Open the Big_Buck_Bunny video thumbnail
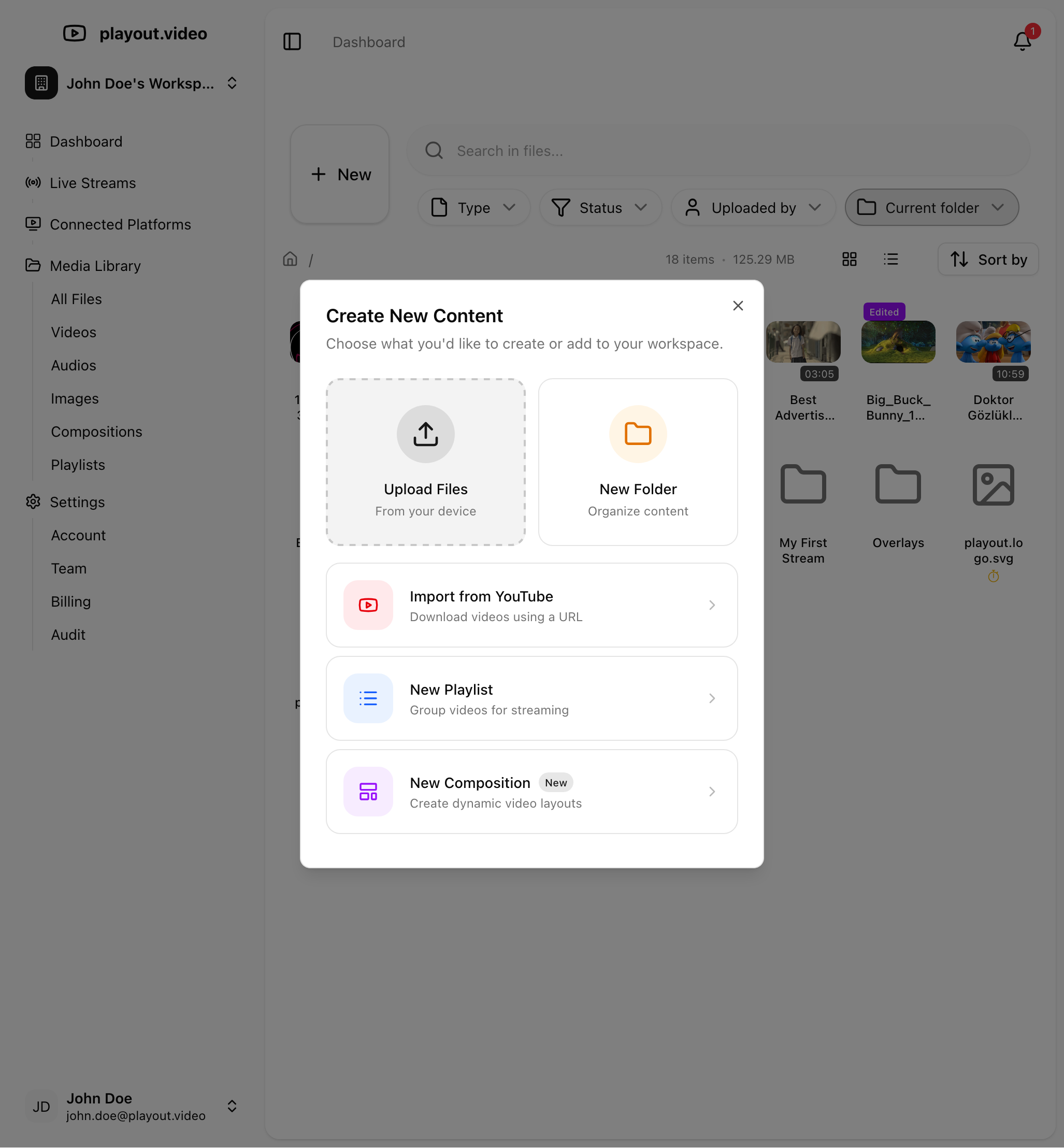Screen dimensions: 1064x1148 [x=898, y=342]
